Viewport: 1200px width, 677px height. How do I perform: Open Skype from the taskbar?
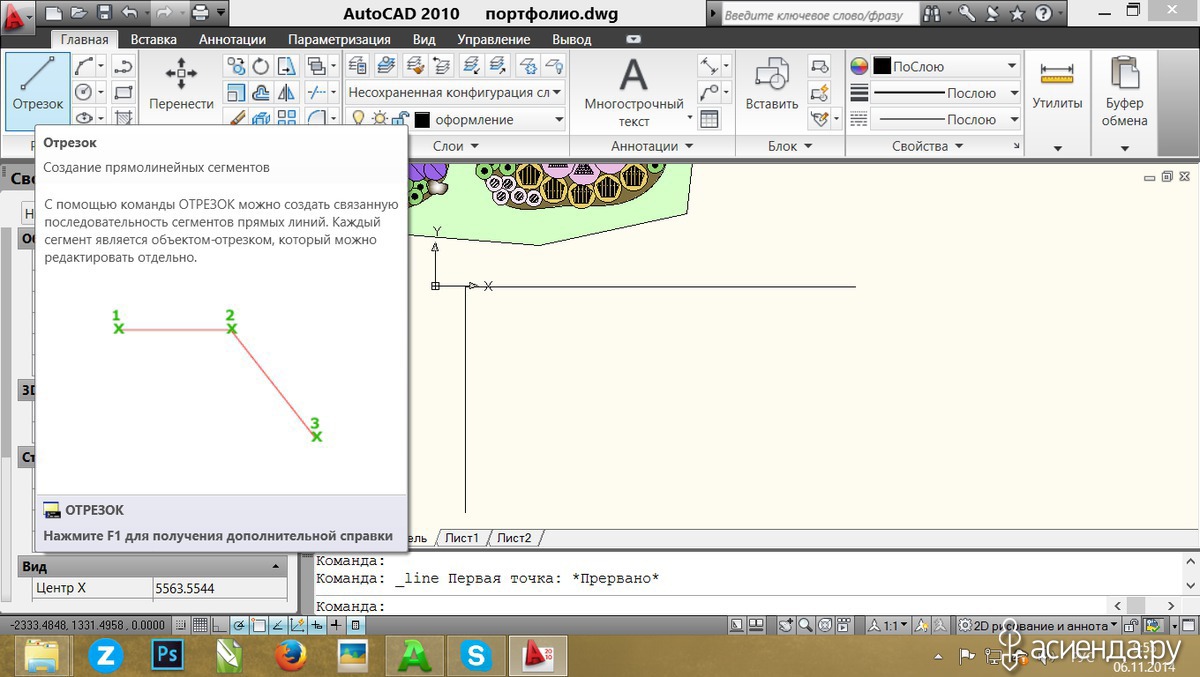click(475, 656)
